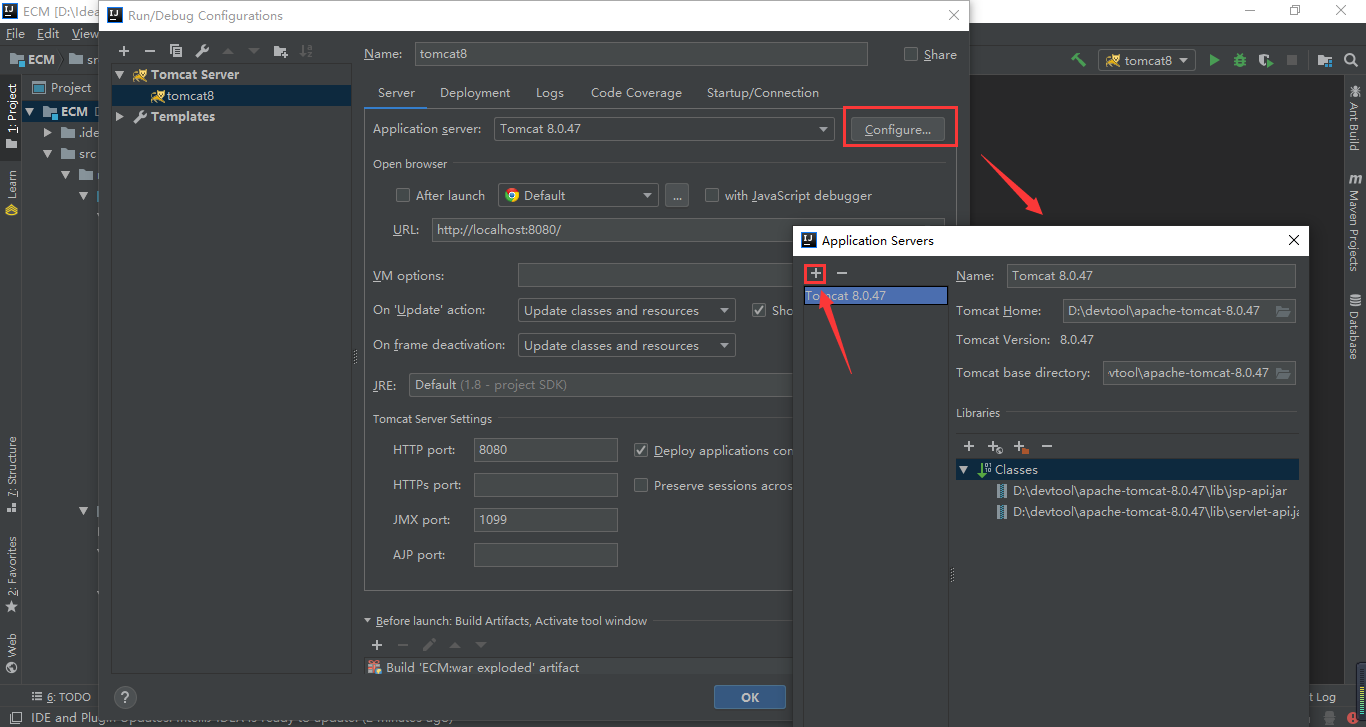Select jsp-api.jar library entry

[1147, 491]
